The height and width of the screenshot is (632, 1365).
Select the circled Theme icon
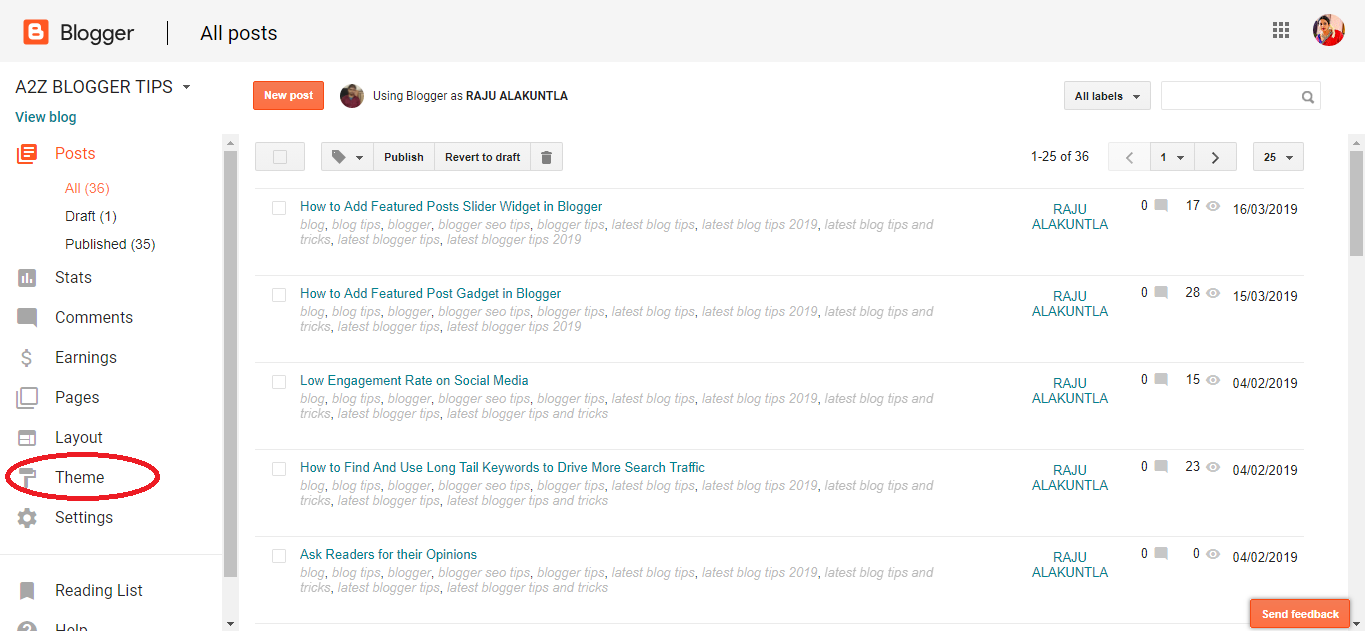[29, 477]
